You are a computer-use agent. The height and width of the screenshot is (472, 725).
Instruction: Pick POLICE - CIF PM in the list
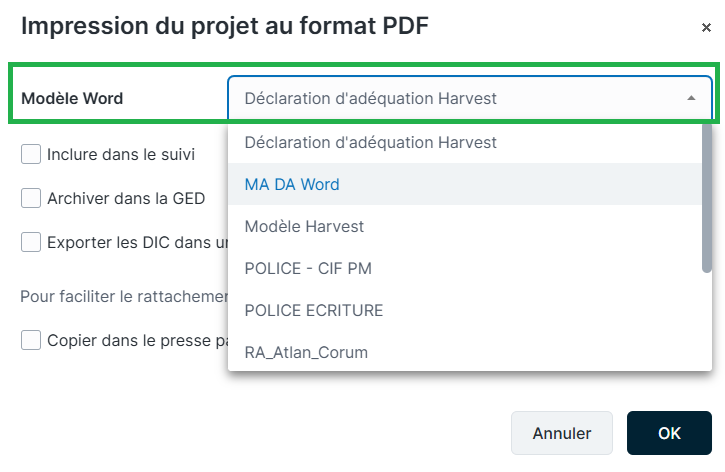465,269
